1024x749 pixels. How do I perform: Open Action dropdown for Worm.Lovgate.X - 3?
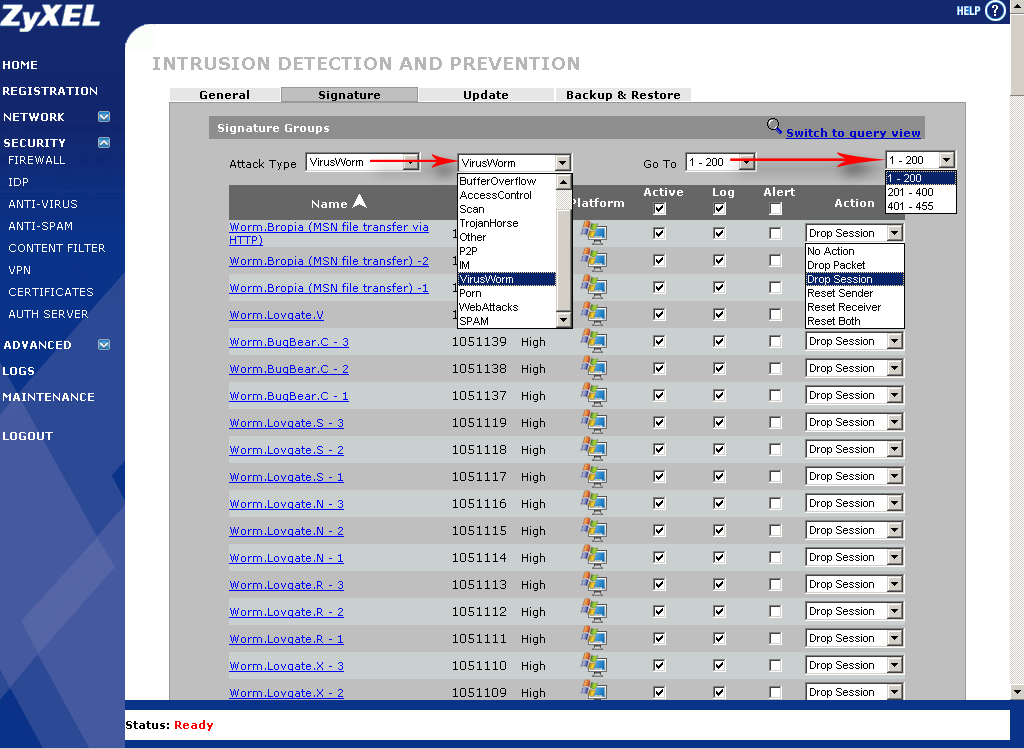(x=854, y=665)
